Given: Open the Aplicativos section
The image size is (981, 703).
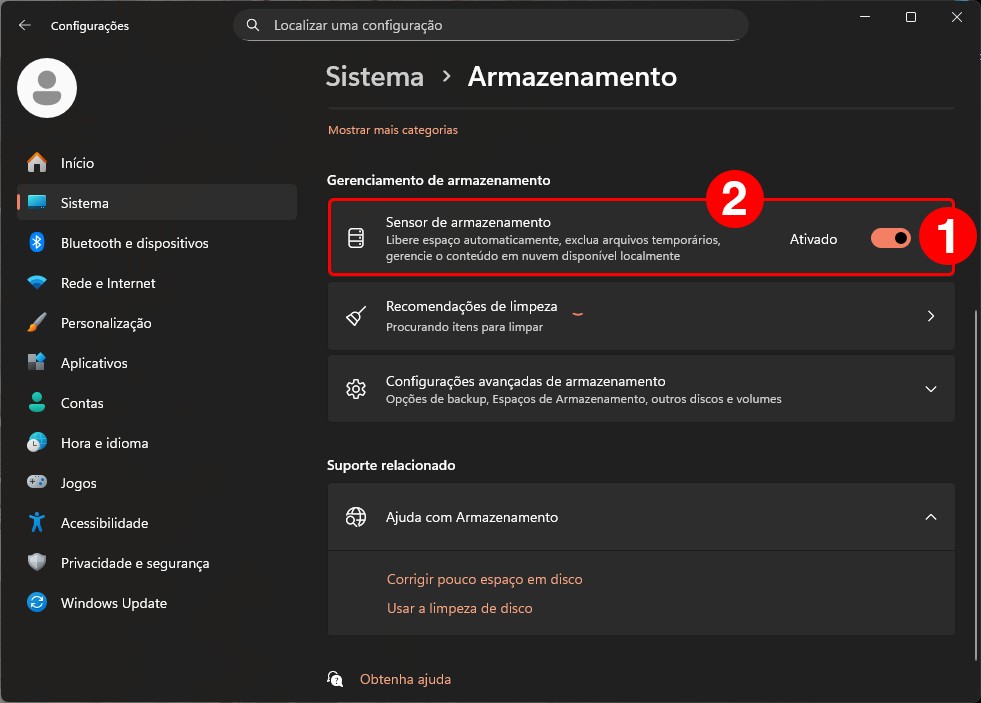Looking at the screenshot, I should [x=94, y=363].
